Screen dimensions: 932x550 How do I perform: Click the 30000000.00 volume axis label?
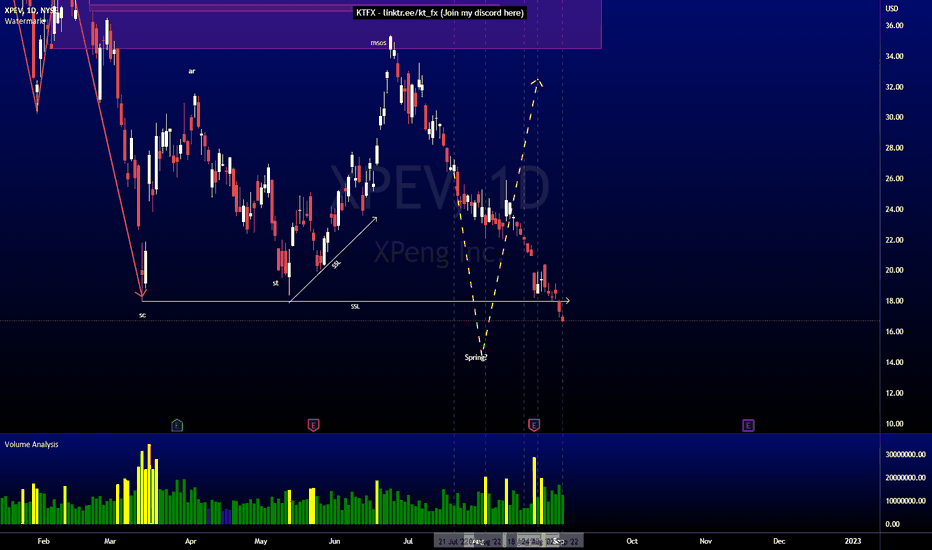(905, 454)
